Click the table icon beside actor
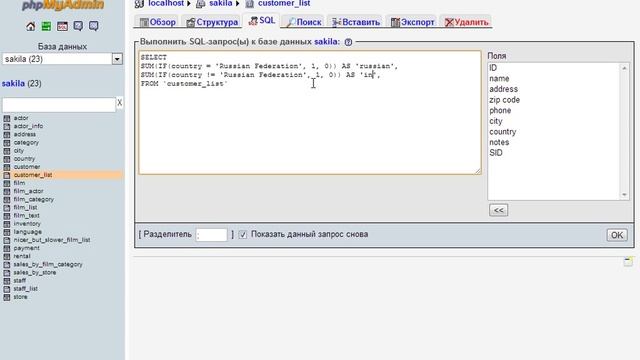This screenshot has width=640, height=360. [x=7, y=118]
